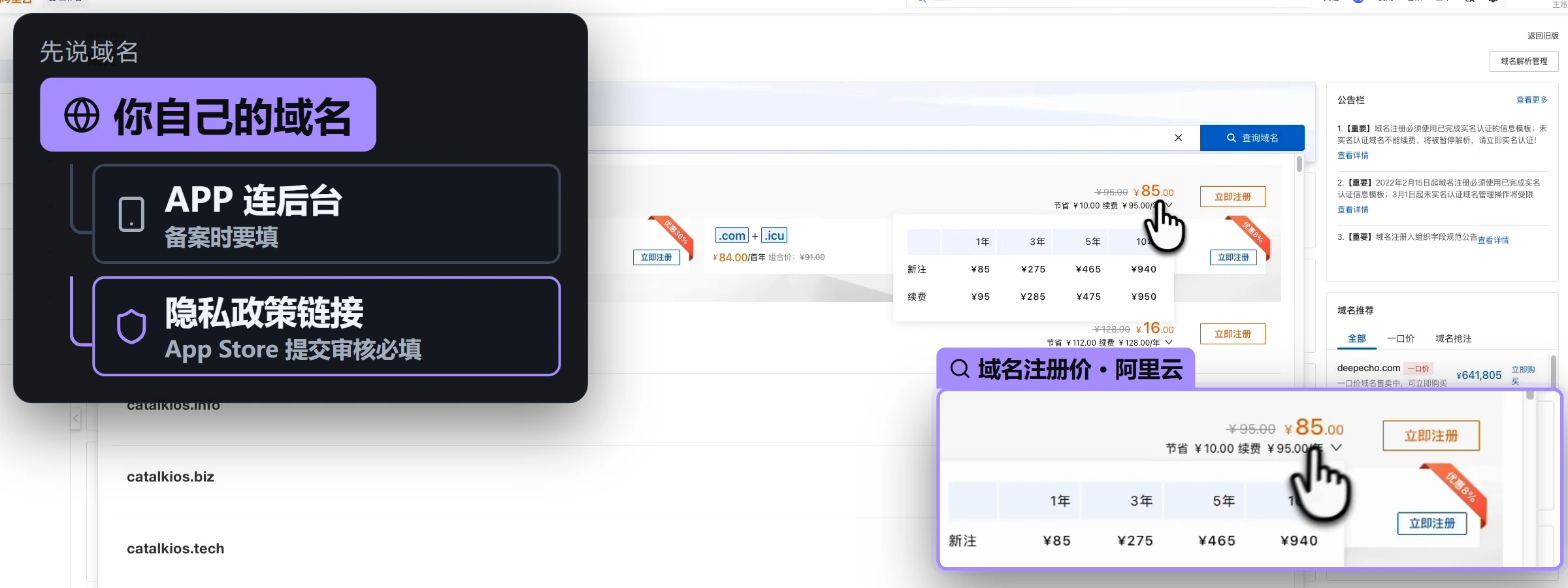Click the ¥641,805 price for deepecho.com
Image resolution: width=1568 pixels, height=588 pixels.
(x=1478, y=375)
